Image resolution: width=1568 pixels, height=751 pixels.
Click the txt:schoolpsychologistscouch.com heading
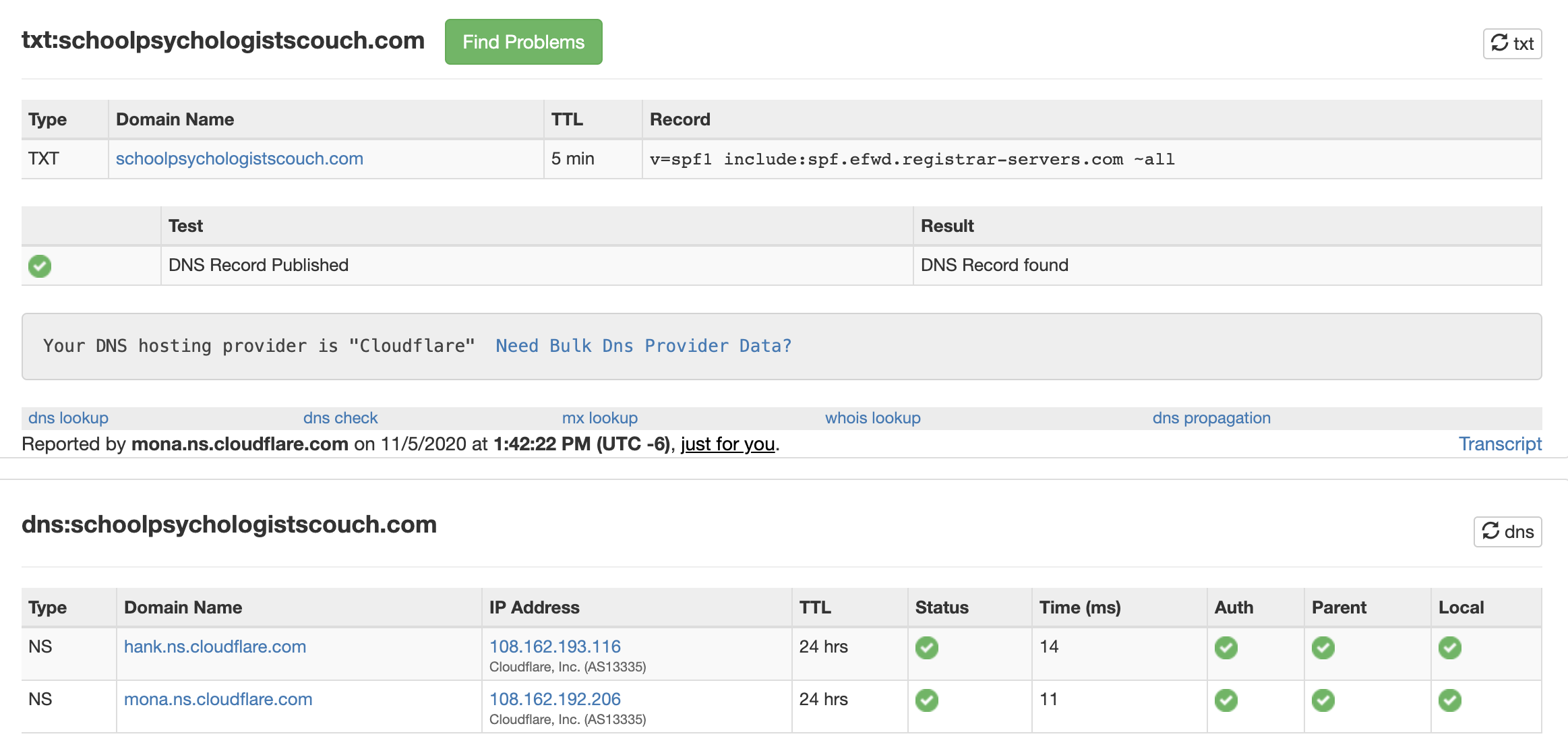[x=223, y=40]
